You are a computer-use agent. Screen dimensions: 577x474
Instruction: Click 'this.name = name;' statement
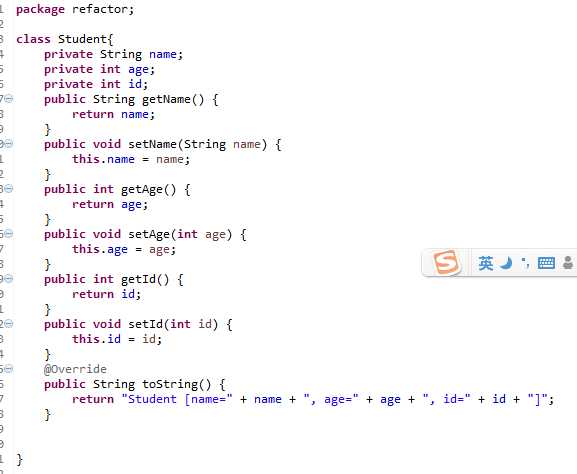click(x=131, y=159)
